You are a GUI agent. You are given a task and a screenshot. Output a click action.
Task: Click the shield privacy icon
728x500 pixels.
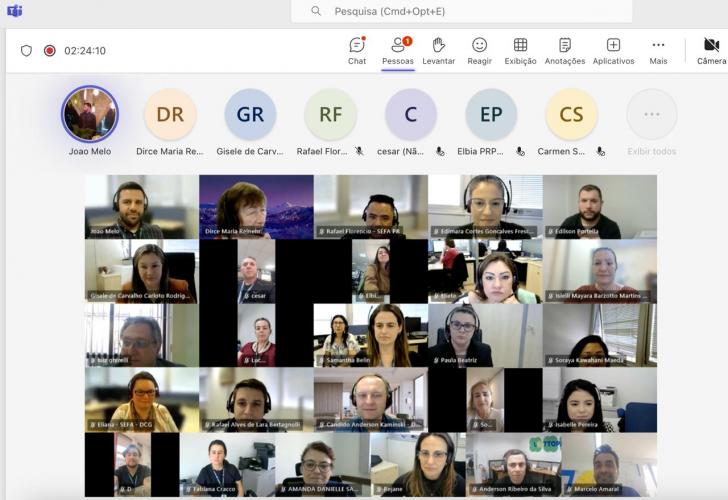pyautogui.click(x=26, y=51)
